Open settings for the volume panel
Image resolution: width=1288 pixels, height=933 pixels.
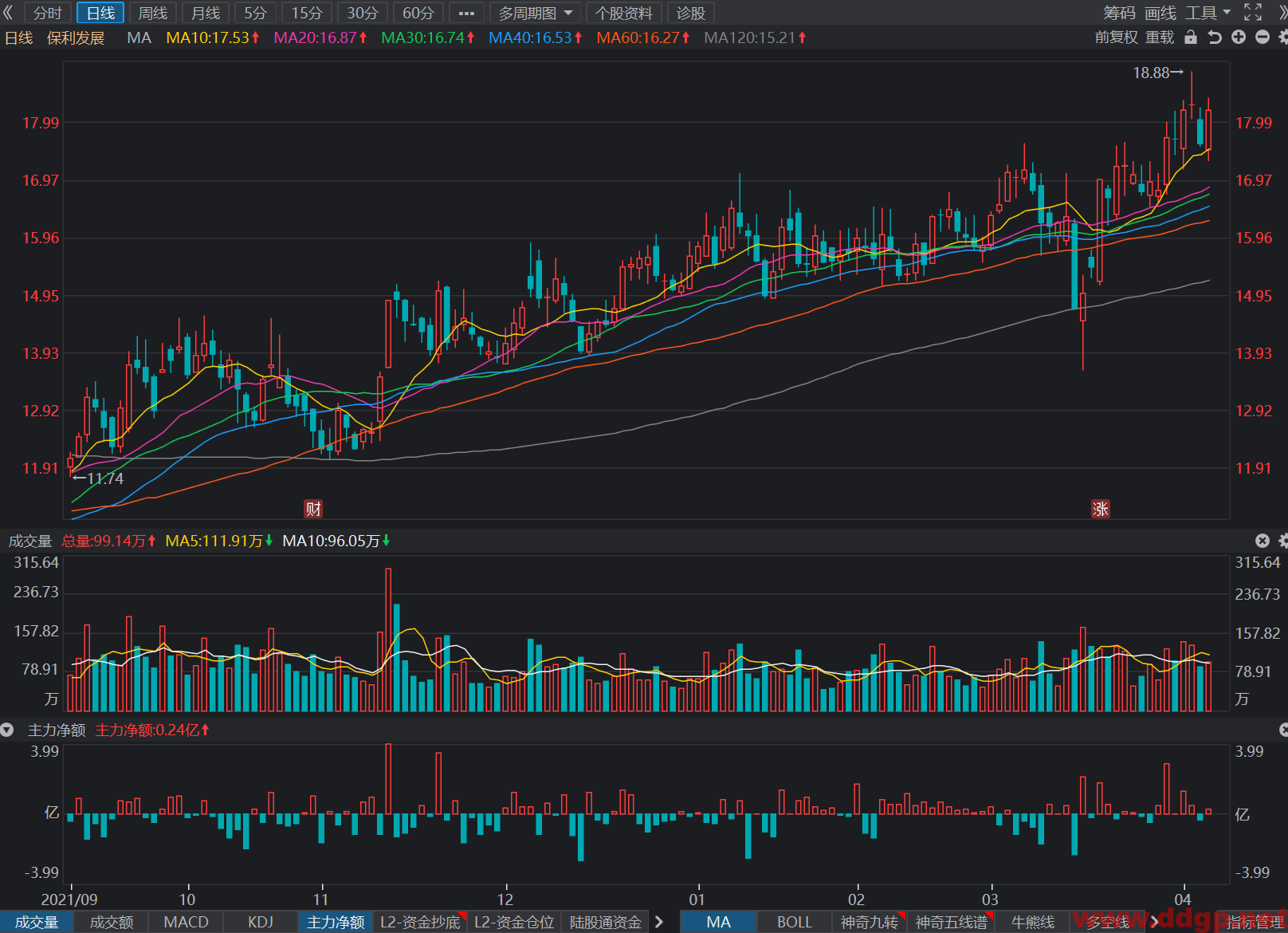point(1283,541)
